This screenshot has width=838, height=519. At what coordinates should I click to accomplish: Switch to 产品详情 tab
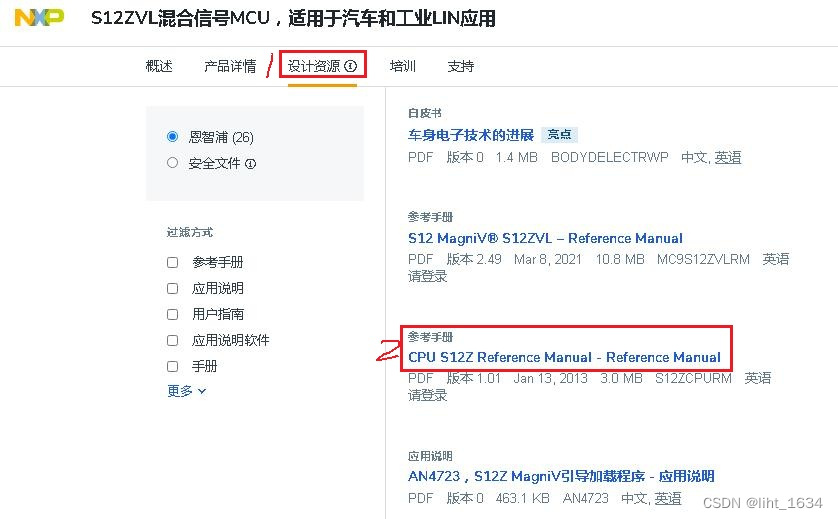point(230,66)
